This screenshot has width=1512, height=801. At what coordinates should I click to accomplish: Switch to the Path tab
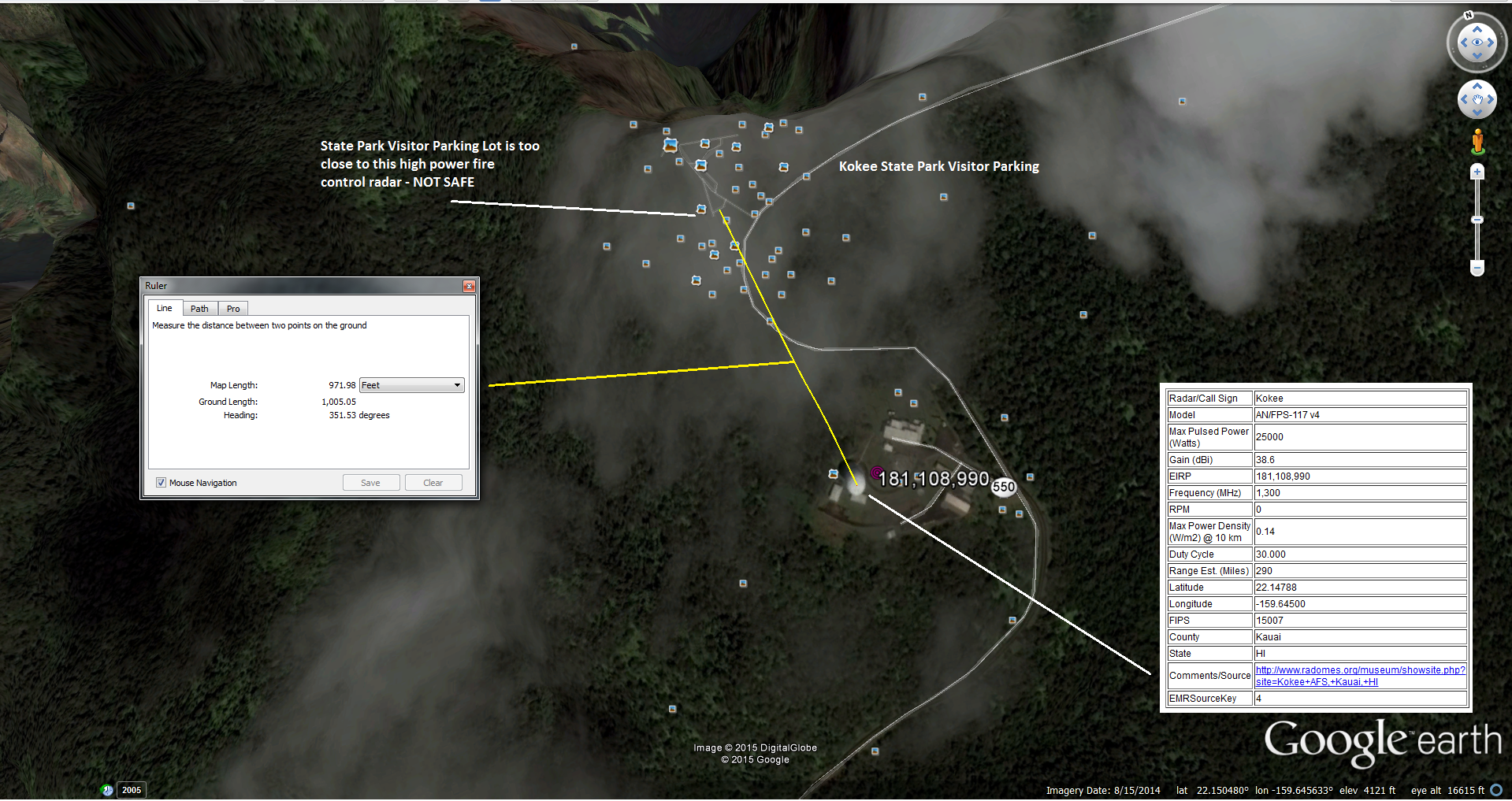199,309
